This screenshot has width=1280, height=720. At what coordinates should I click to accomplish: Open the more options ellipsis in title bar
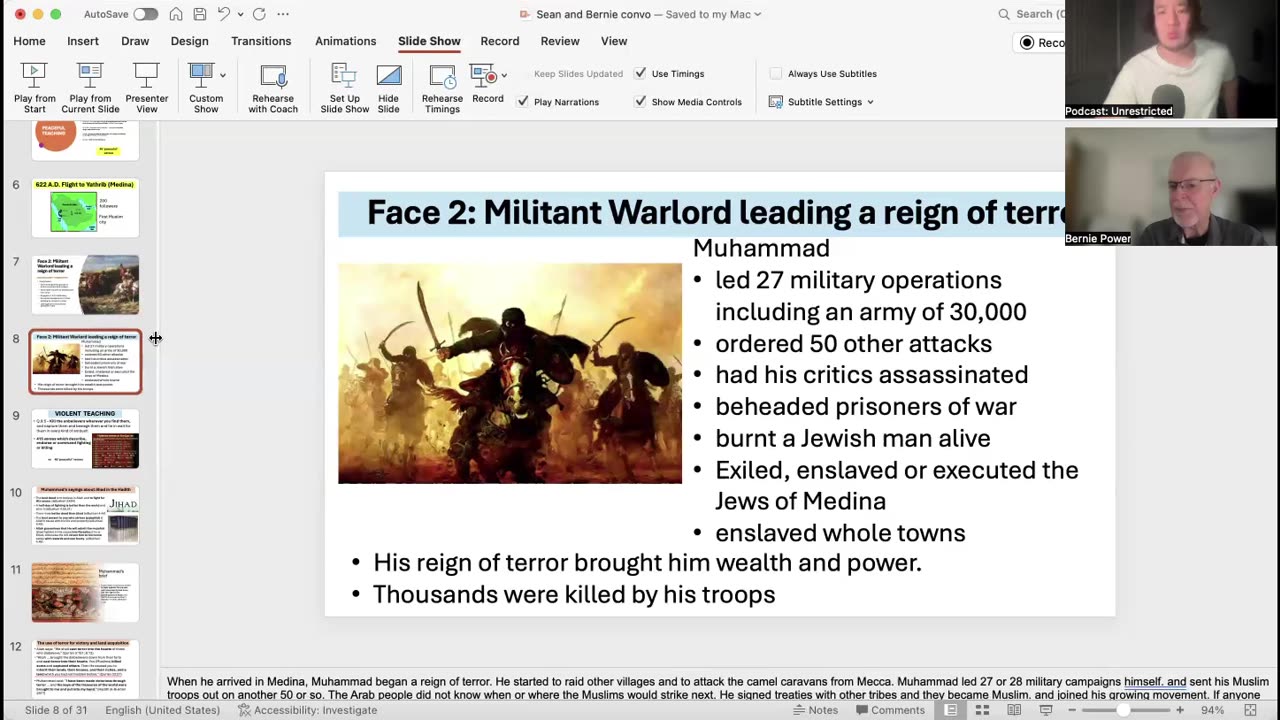283,14
